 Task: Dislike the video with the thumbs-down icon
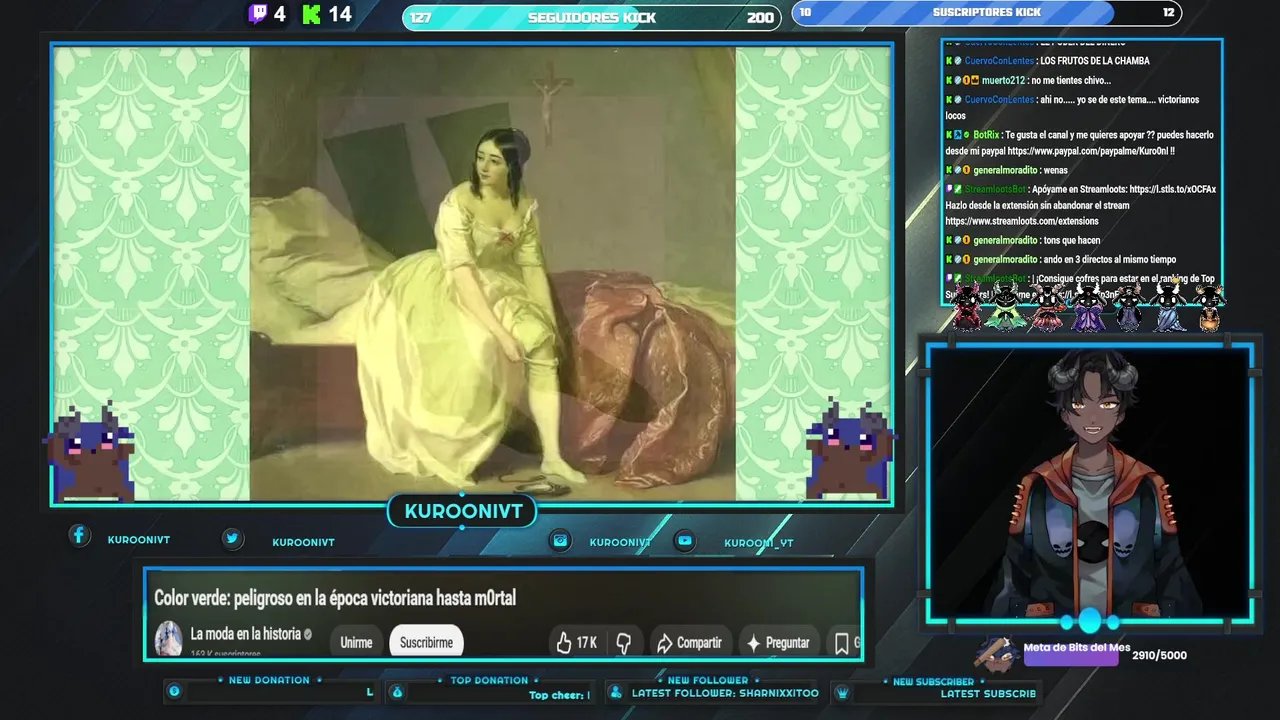(623, 643)
